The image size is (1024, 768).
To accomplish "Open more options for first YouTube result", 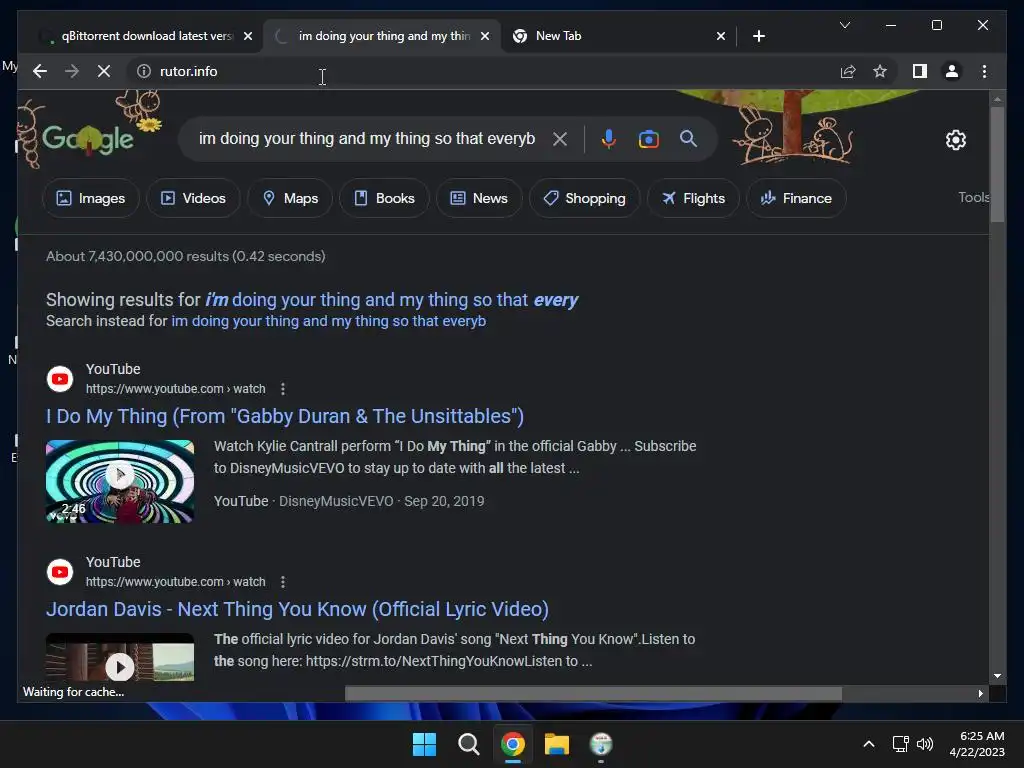I will tap(283, 389).
